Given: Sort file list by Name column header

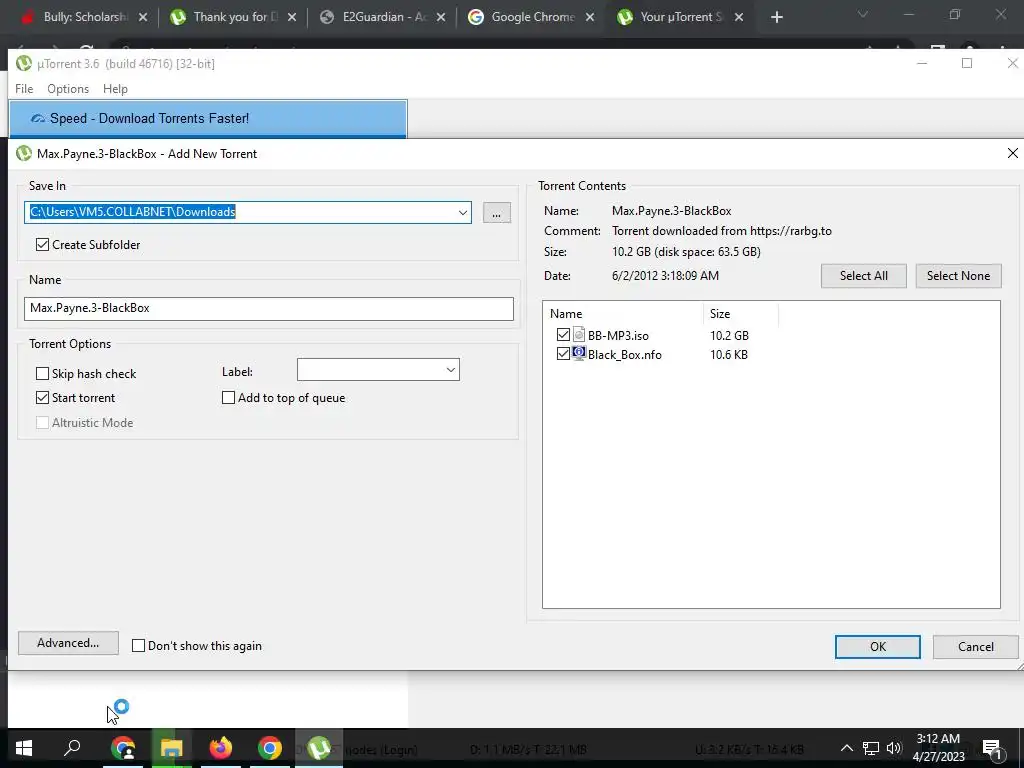Looking at the screenshot, I should pyautogui.click(x=622, y=313).
